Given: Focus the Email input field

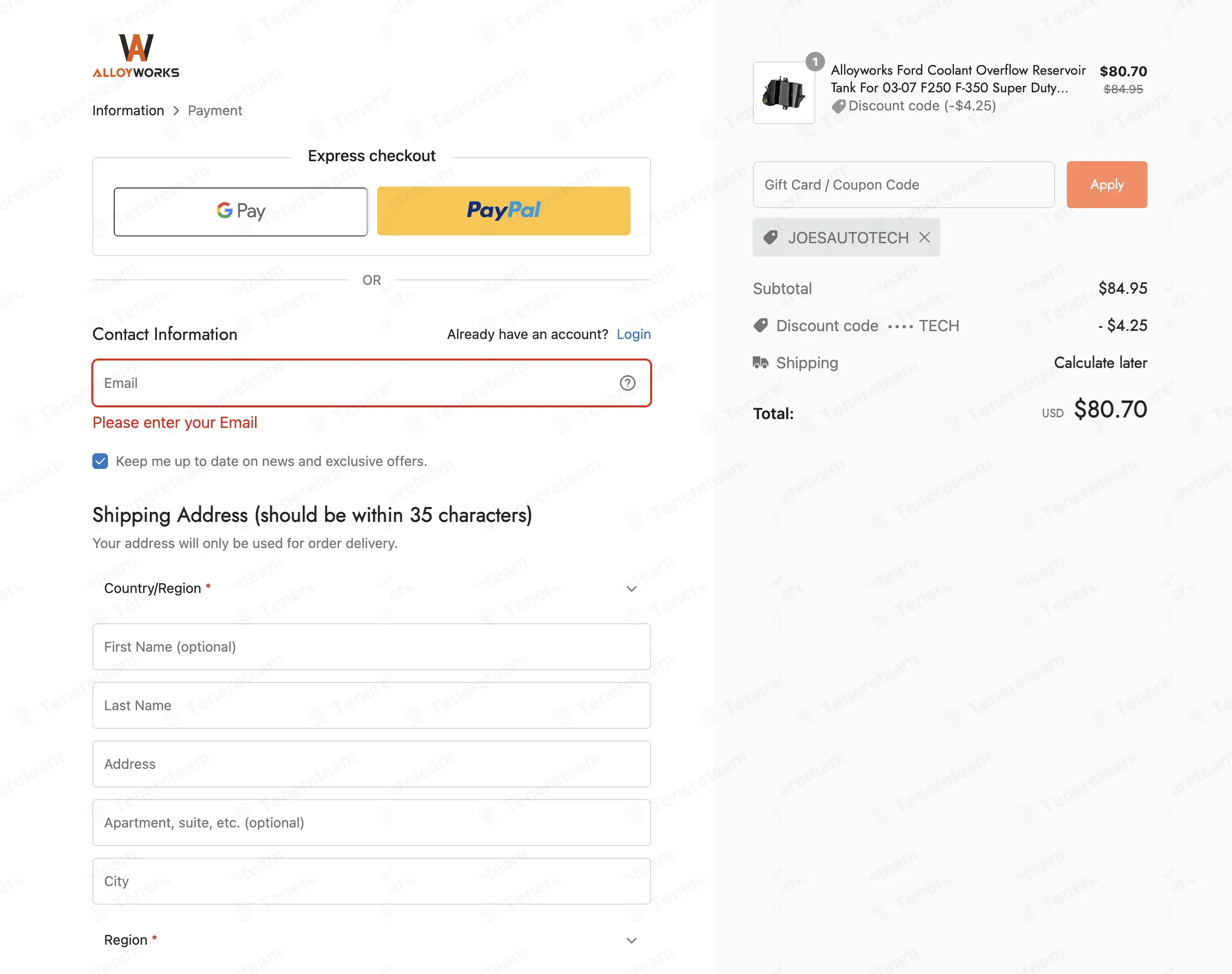Looking at the screenshot, I should [x=371, y=383].
